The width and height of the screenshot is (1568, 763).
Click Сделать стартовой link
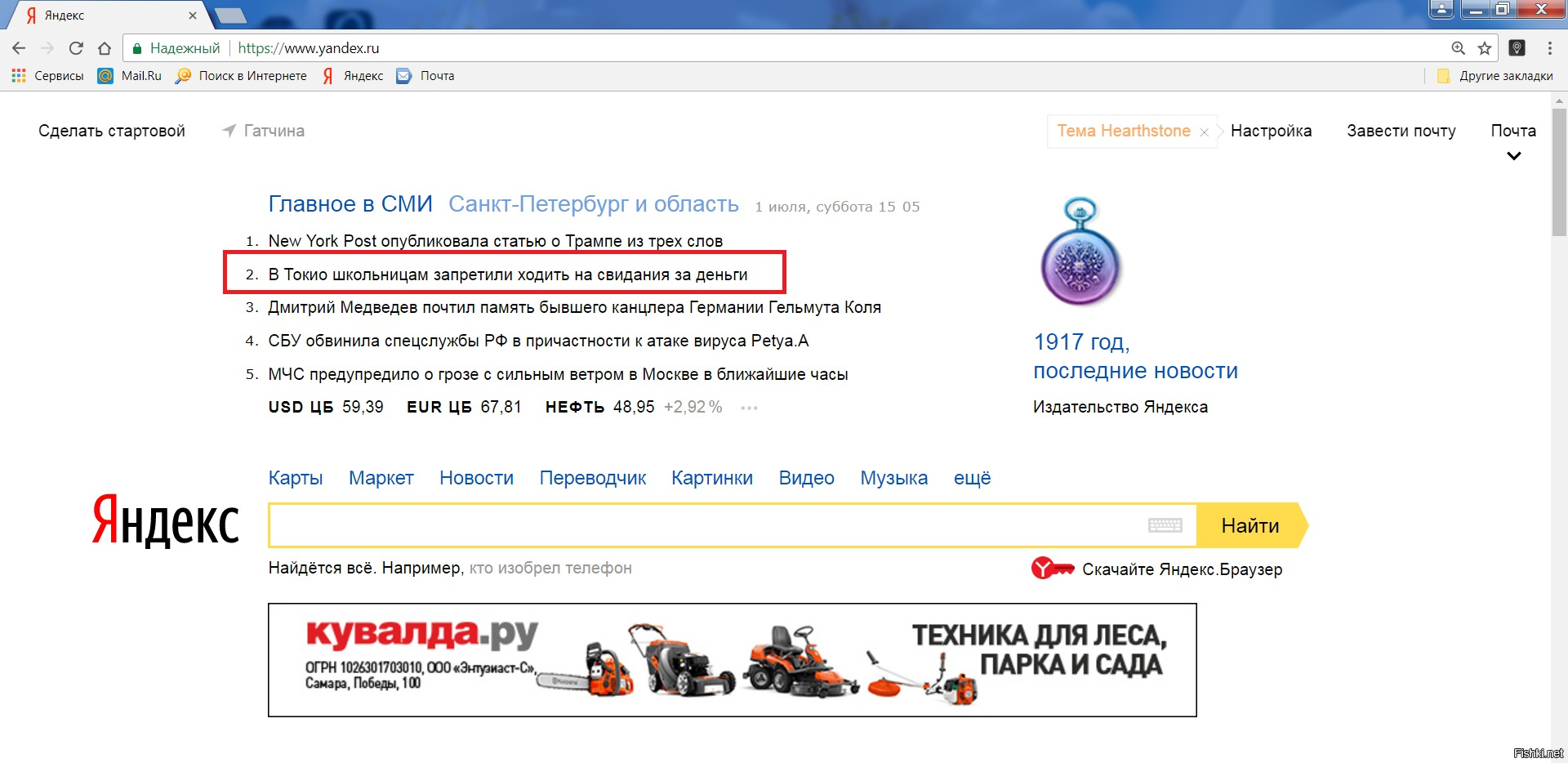coord(112,131)
